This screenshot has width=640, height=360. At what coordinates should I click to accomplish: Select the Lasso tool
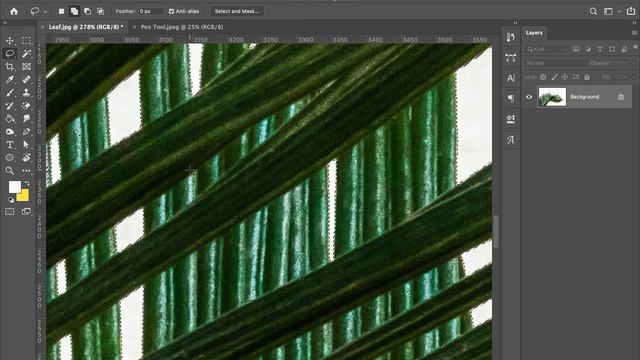[x=10, y=53]
